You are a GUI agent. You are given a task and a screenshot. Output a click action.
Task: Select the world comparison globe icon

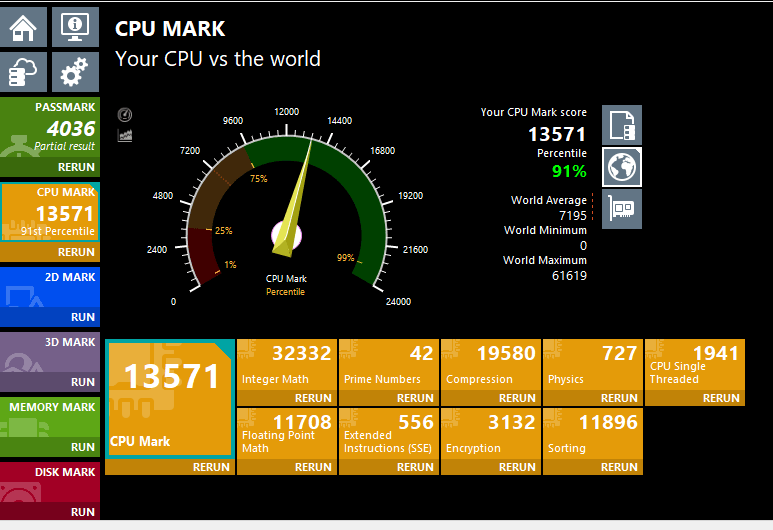pyautogui.click(x=622, y=167)
